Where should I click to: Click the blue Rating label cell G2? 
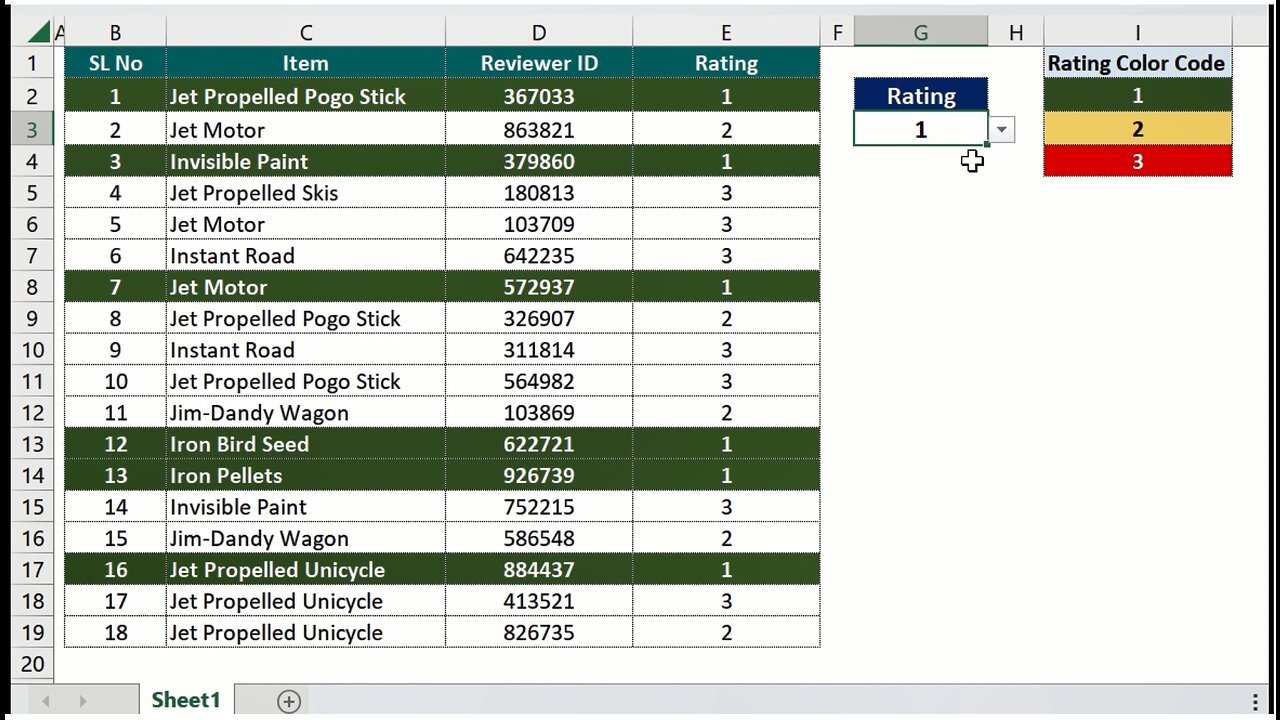[921, 96]
